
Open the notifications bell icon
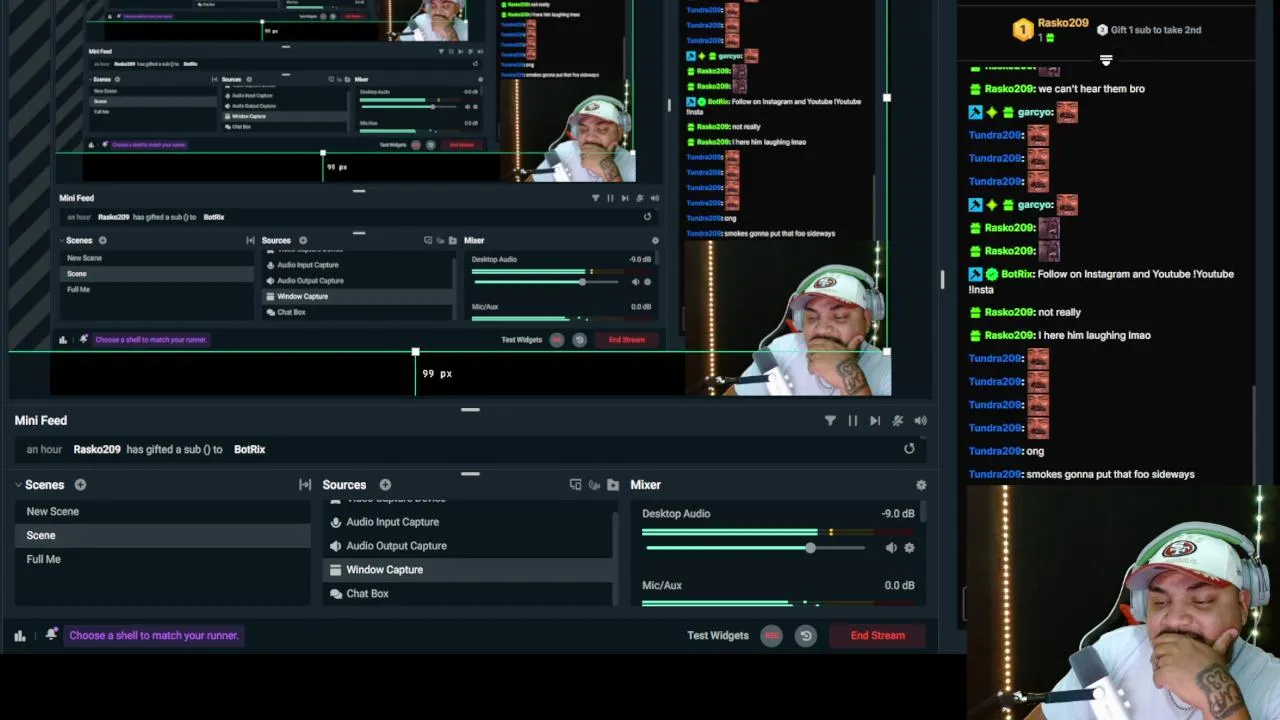(51, 635)
